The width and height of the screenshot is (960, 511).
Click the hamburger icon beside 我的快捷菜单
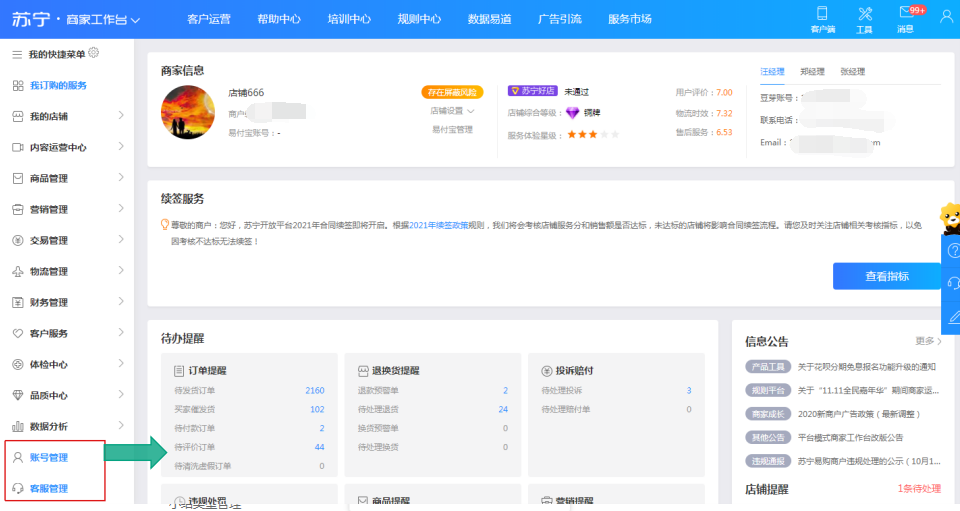[x=17, y=54]
